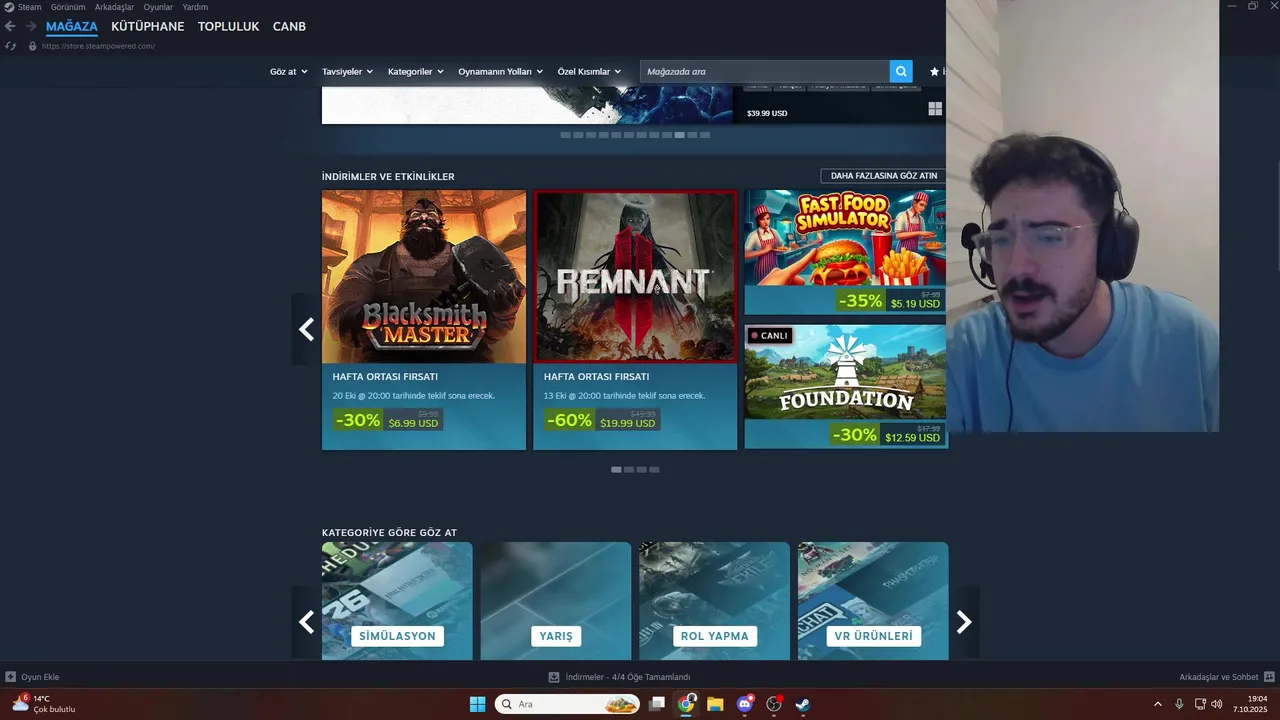Click the $12.59 USD Foundation price
Viewport: 1280px width, 720px height.
click(912, 438)
